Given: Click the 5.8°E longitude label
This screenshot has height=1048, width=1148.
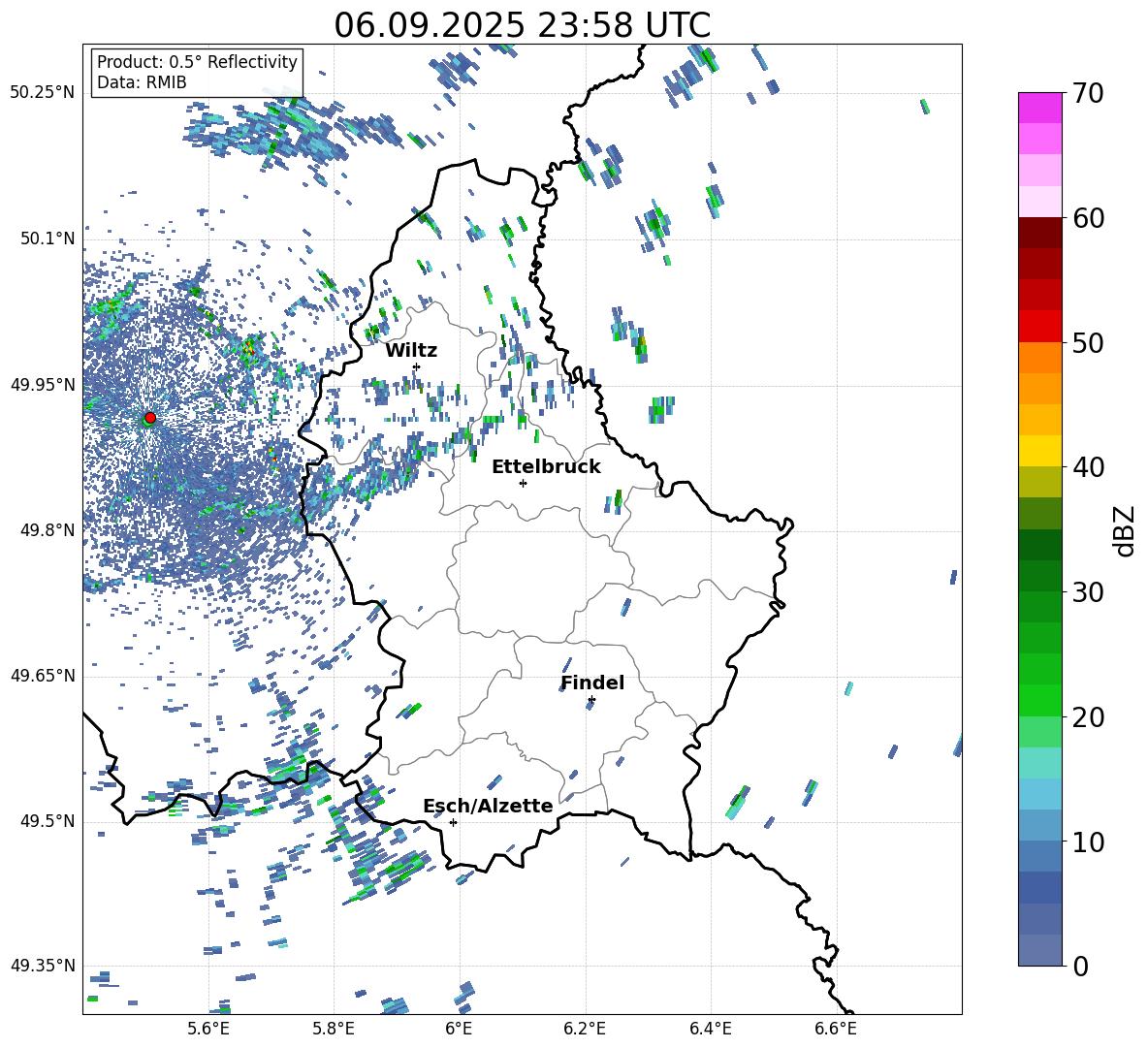Looking at the screenshot, I should (334, 1029).
